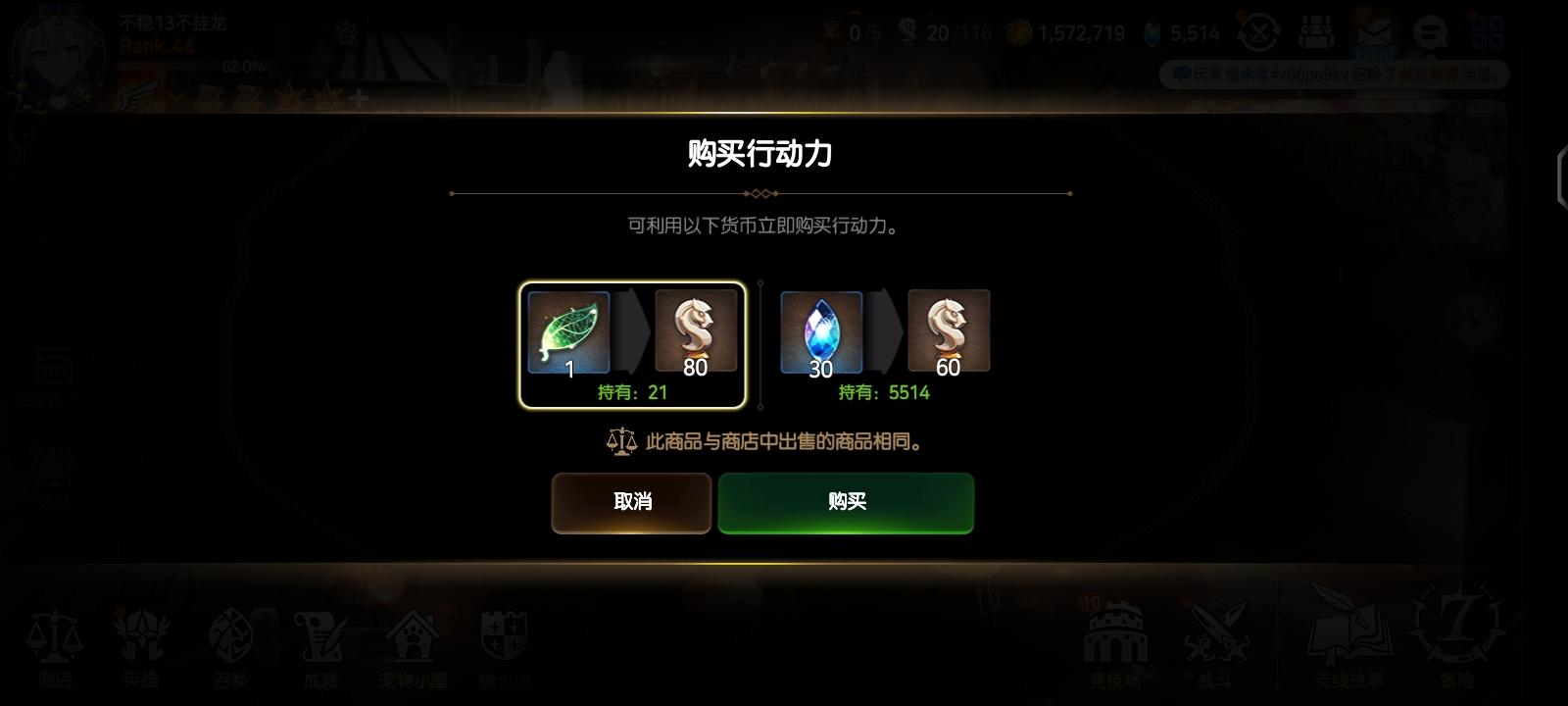Image resolution: width=1568 pixels, height=706 pixels.
Task: Select the 30 crystal exchange option
Action: tap(885, 345)
